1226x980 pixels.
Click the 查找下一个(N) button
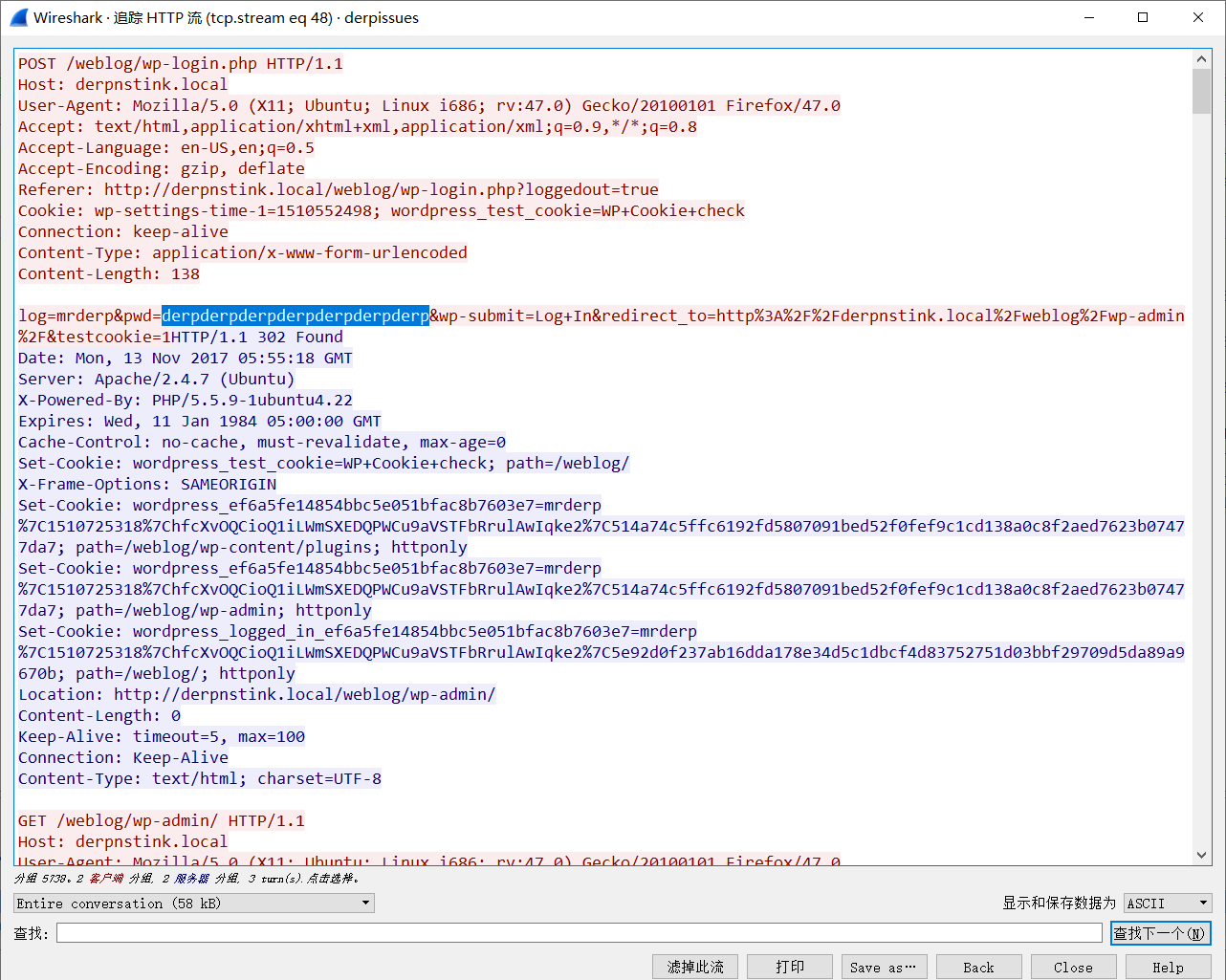tap(1160, 933)
